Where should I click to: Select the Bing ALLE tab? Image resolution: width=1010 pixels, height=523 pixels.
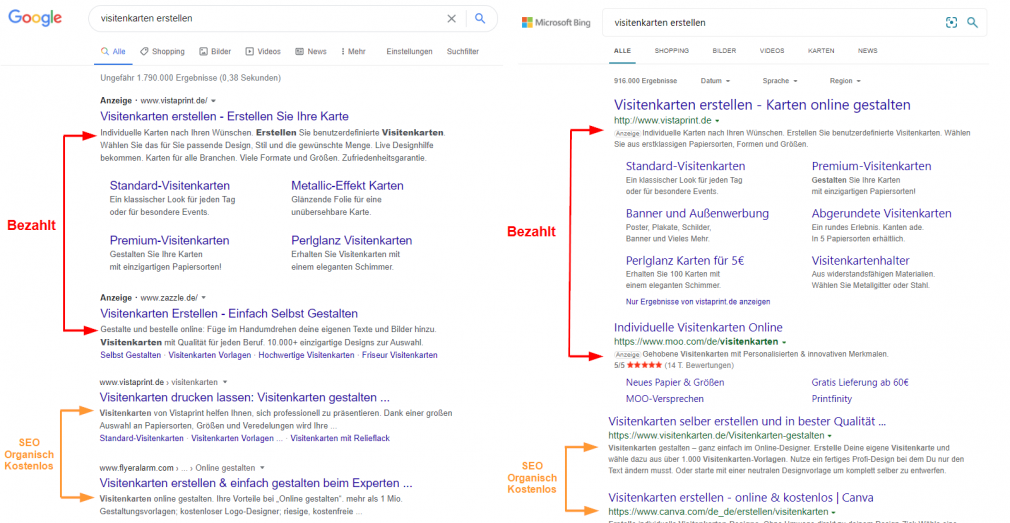(x=622, y=50)
